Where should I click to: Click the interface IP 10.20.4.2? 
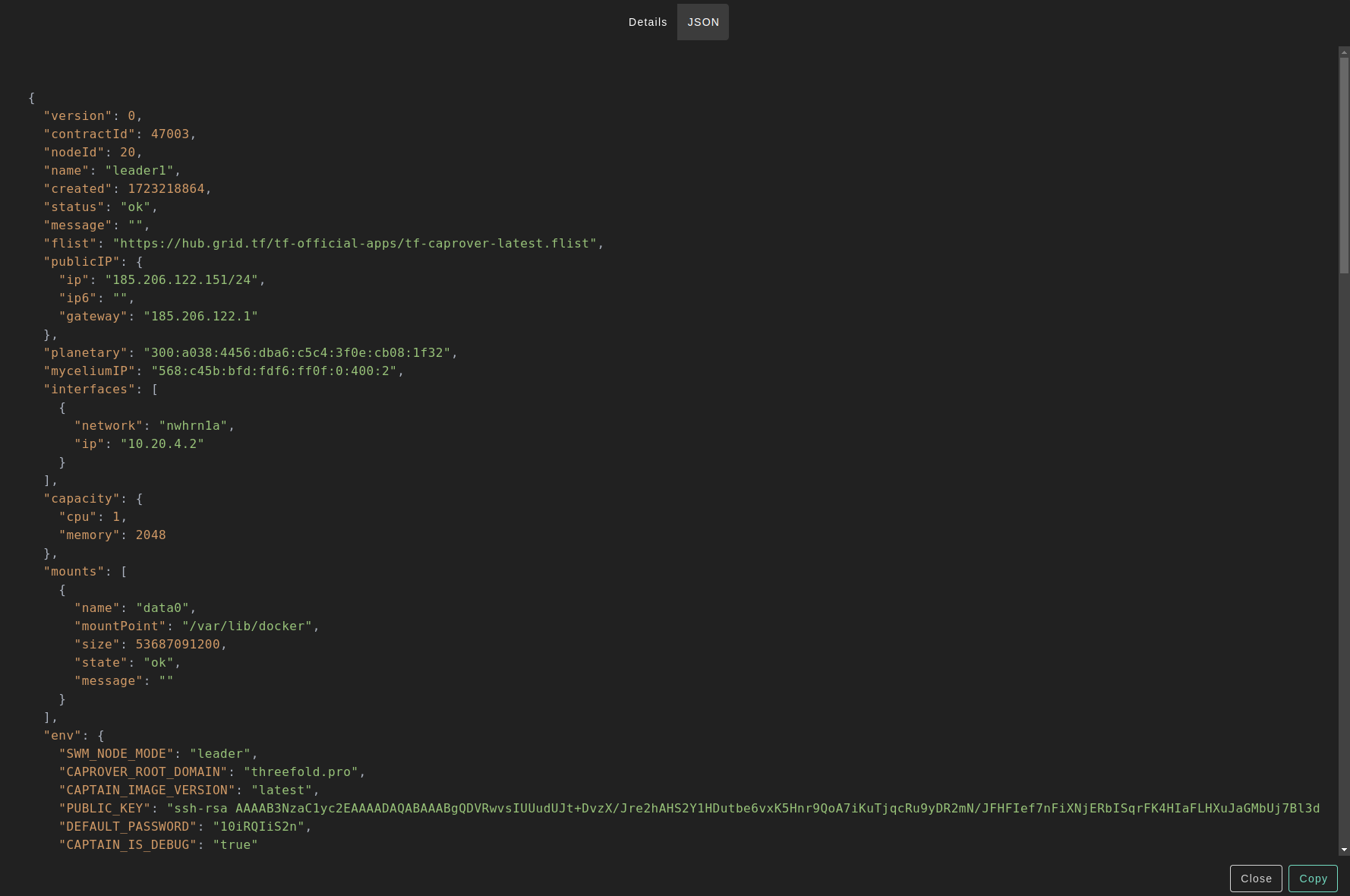click(x=162, y=444)
